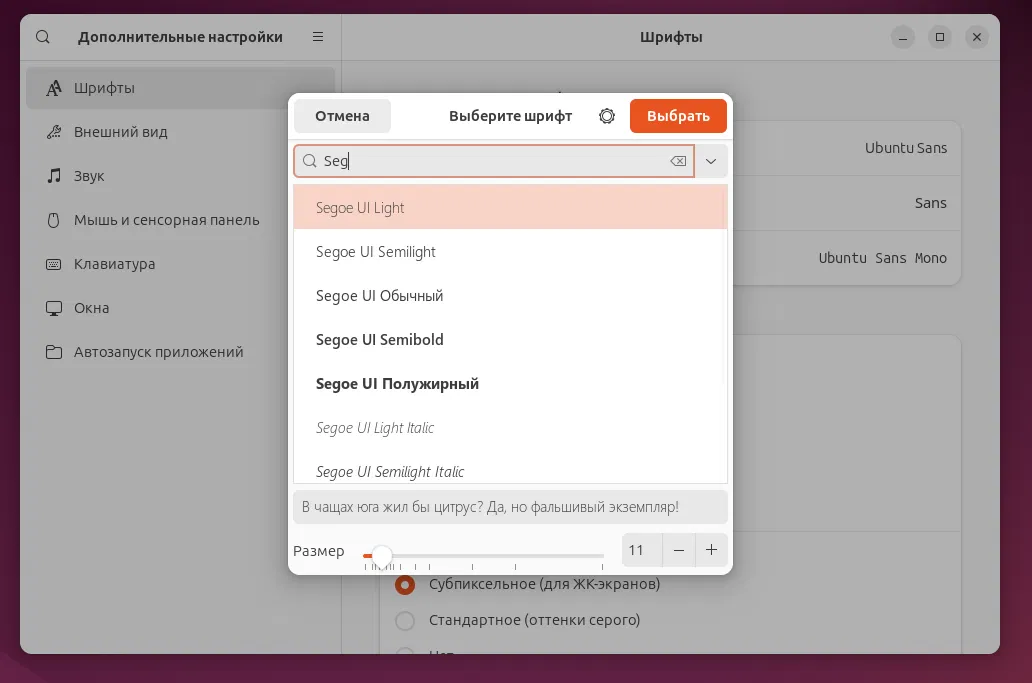Click the font size value field showing 11
The height and width of the screenshot is (683, 1032).
coord(642,550)
